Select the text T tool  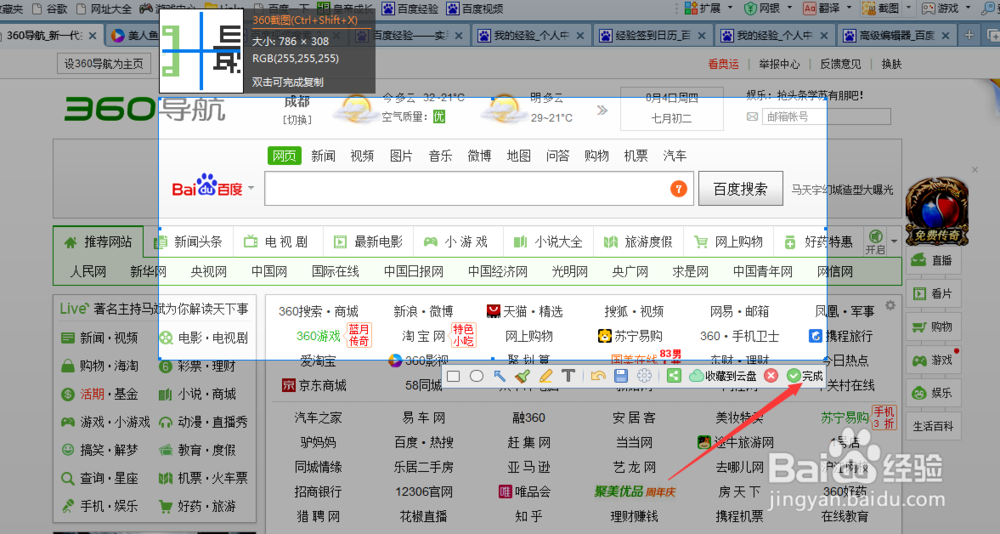[x=568, y=376]
